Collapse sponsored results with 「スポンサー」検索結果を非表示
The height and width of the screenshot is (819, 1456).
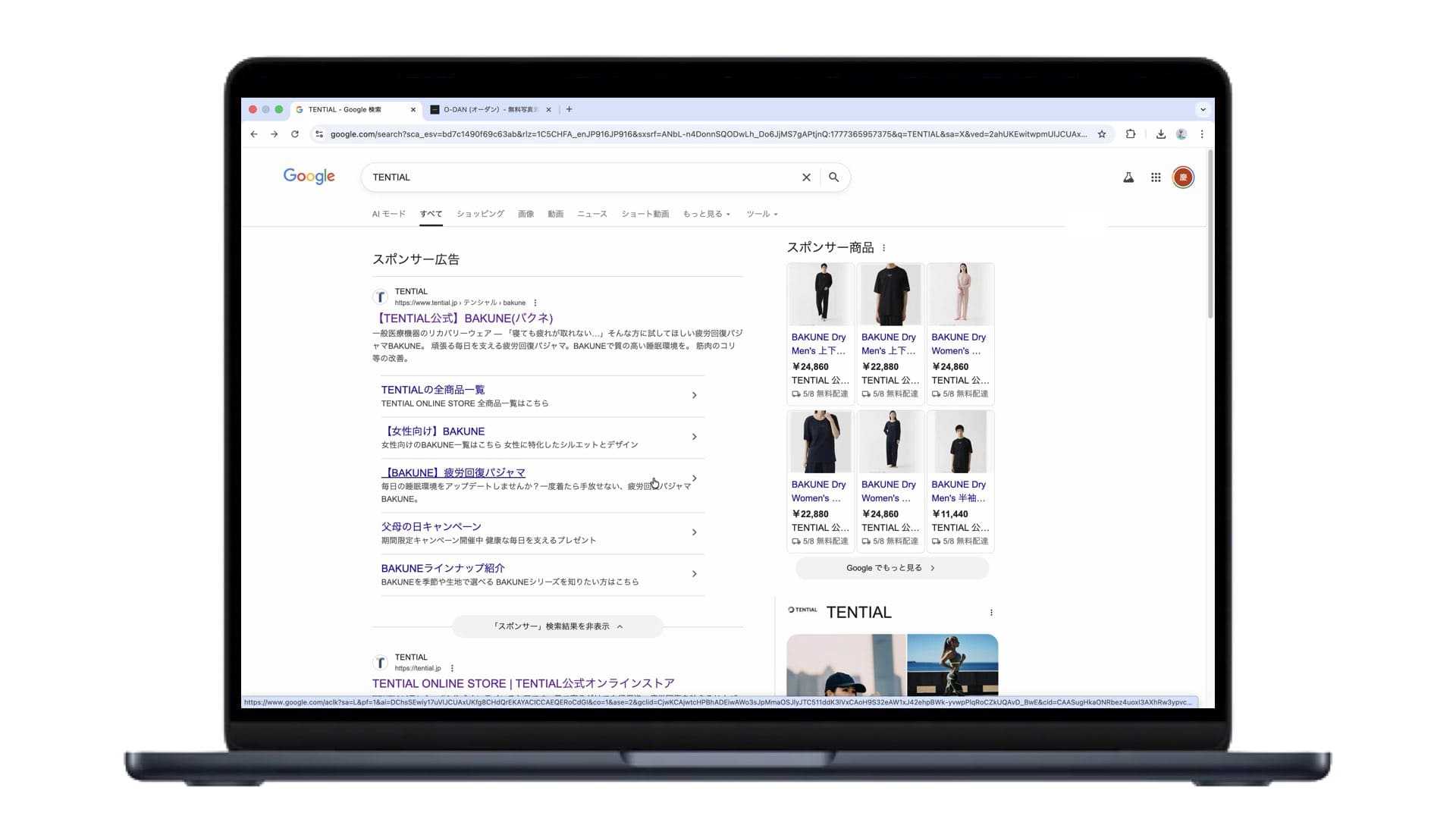[x=557, y=626]
